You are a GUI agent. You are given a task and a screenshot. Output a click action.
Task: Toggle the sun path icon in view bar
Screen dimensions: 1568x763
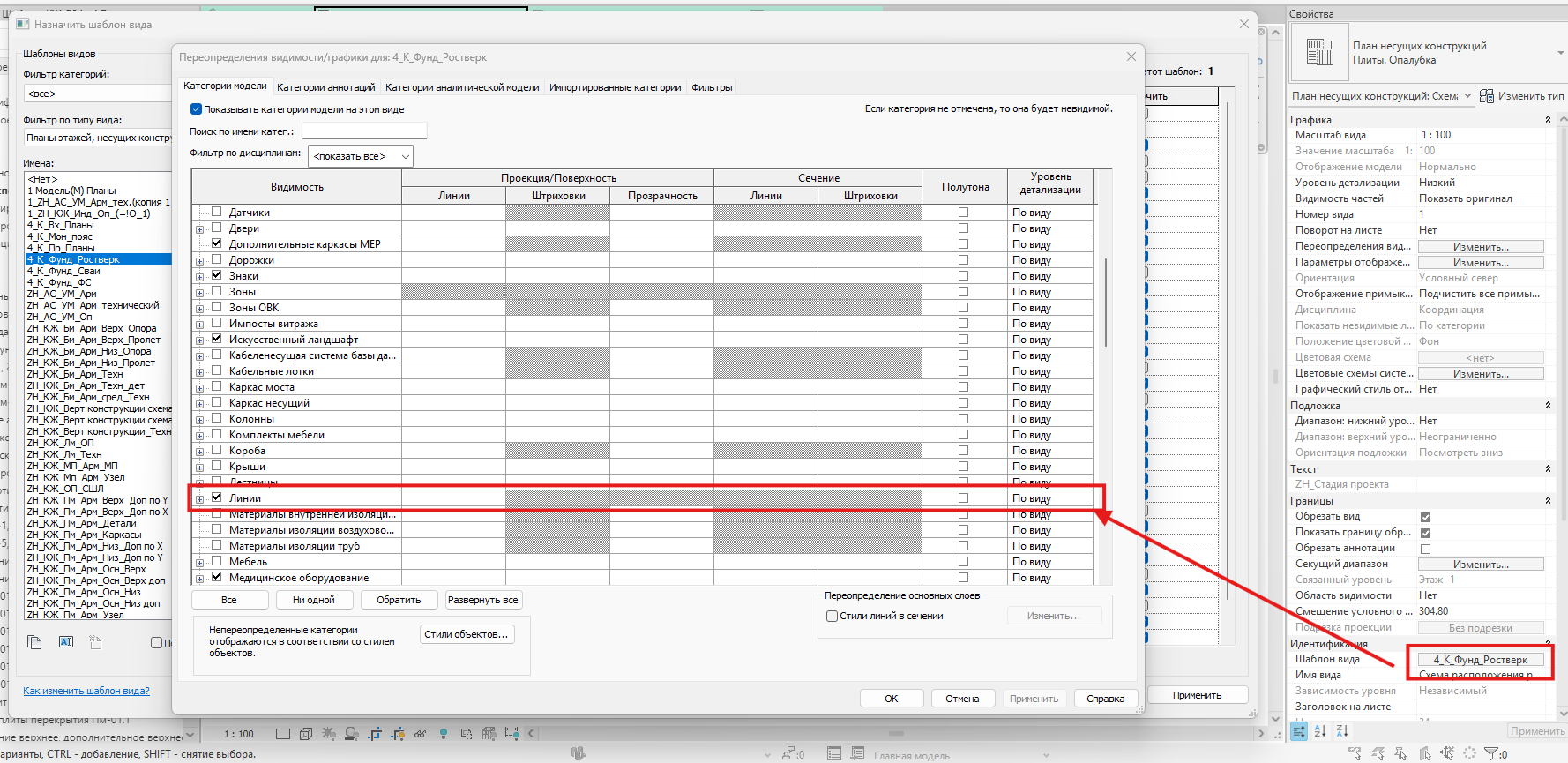tap(328, 734)
